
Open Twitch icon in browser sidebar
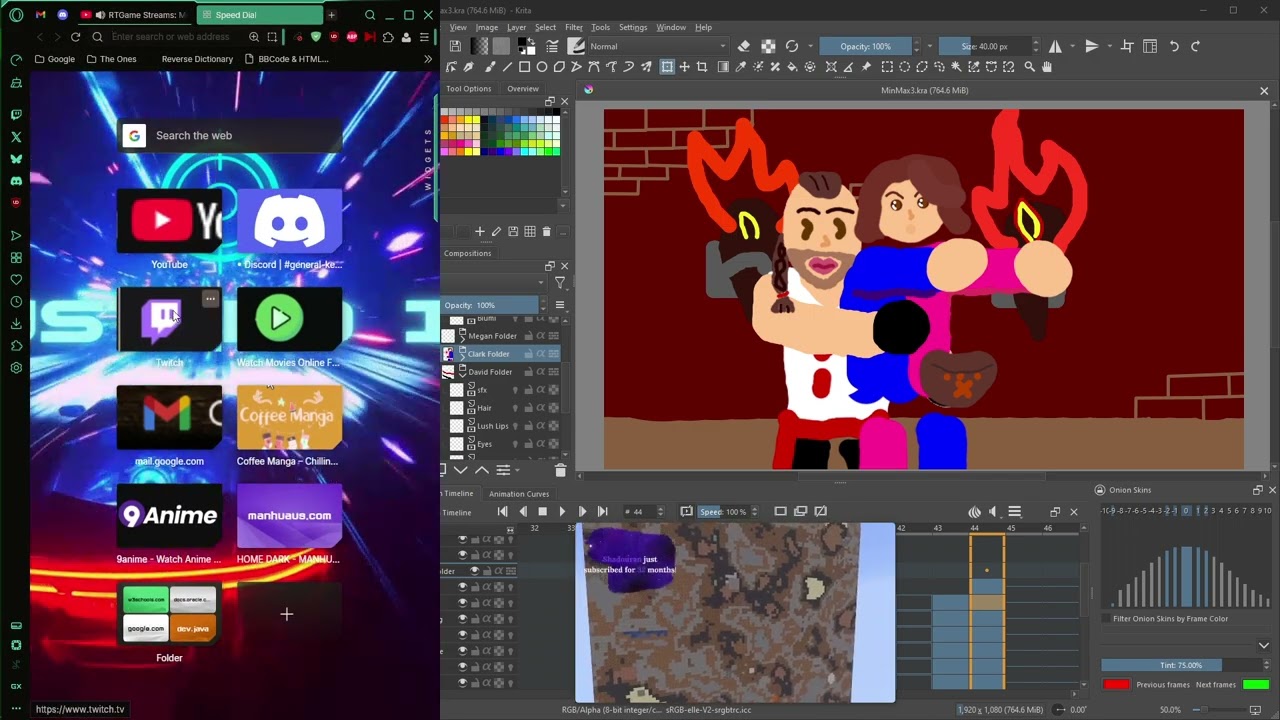click(16, 115)
